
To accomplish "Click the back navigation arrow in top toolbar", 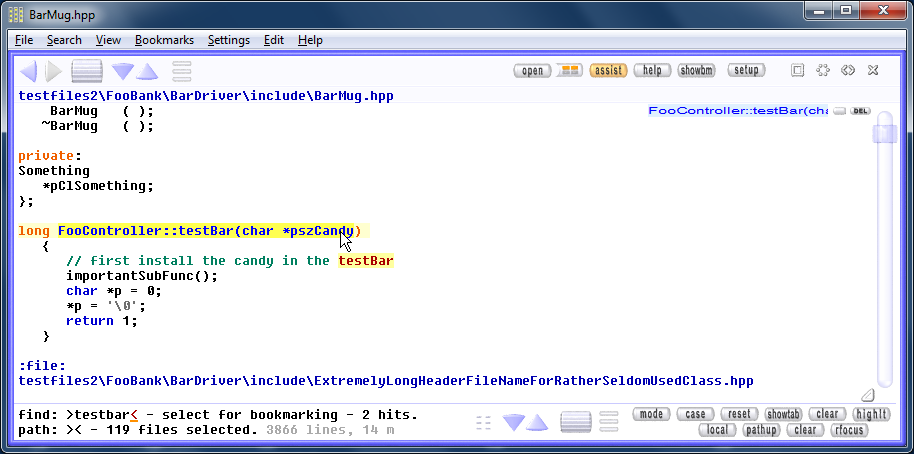I will [x=28, y=71].
